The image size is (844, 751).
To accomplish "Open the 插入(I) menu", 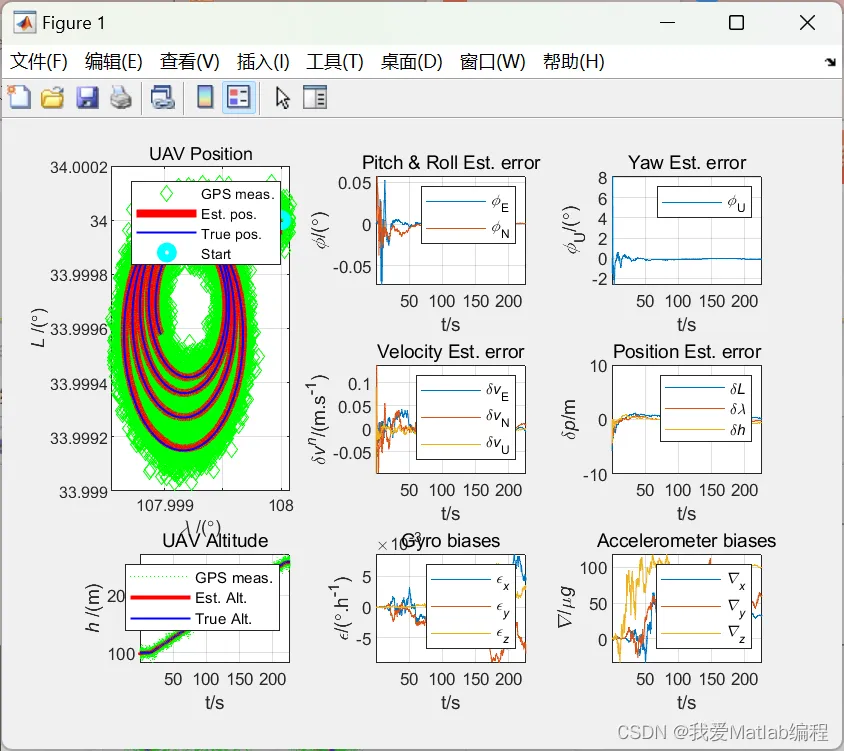I will tap(263, 61).
